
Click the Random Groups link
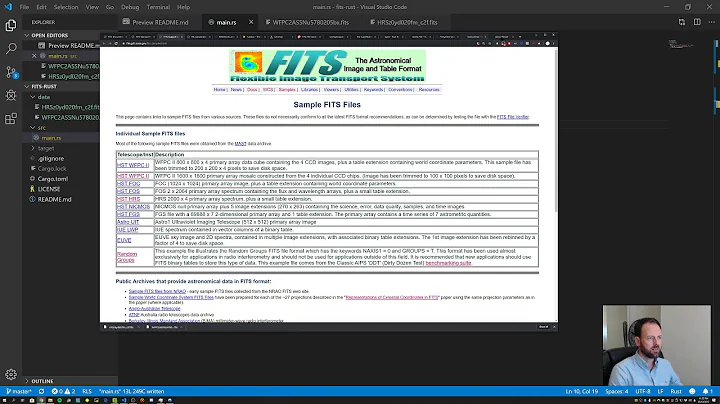[x=127, y=257]
